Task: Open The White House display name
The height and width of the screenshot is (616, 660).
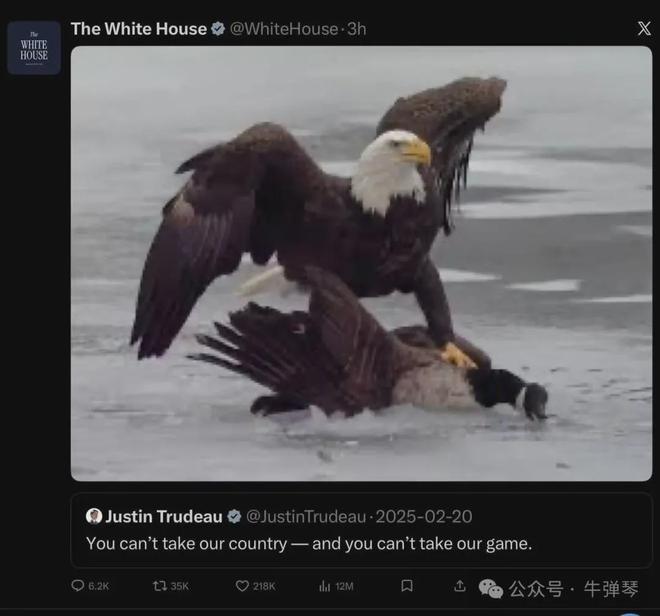Action: click(139, 29)
